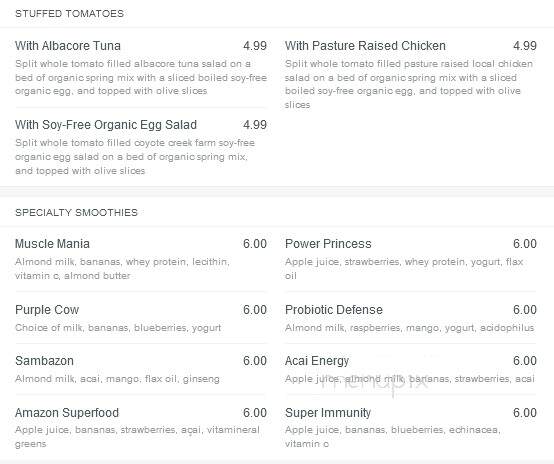
Task: Click the 6.00 price of Super Immunity
Action: coord(525,413)
